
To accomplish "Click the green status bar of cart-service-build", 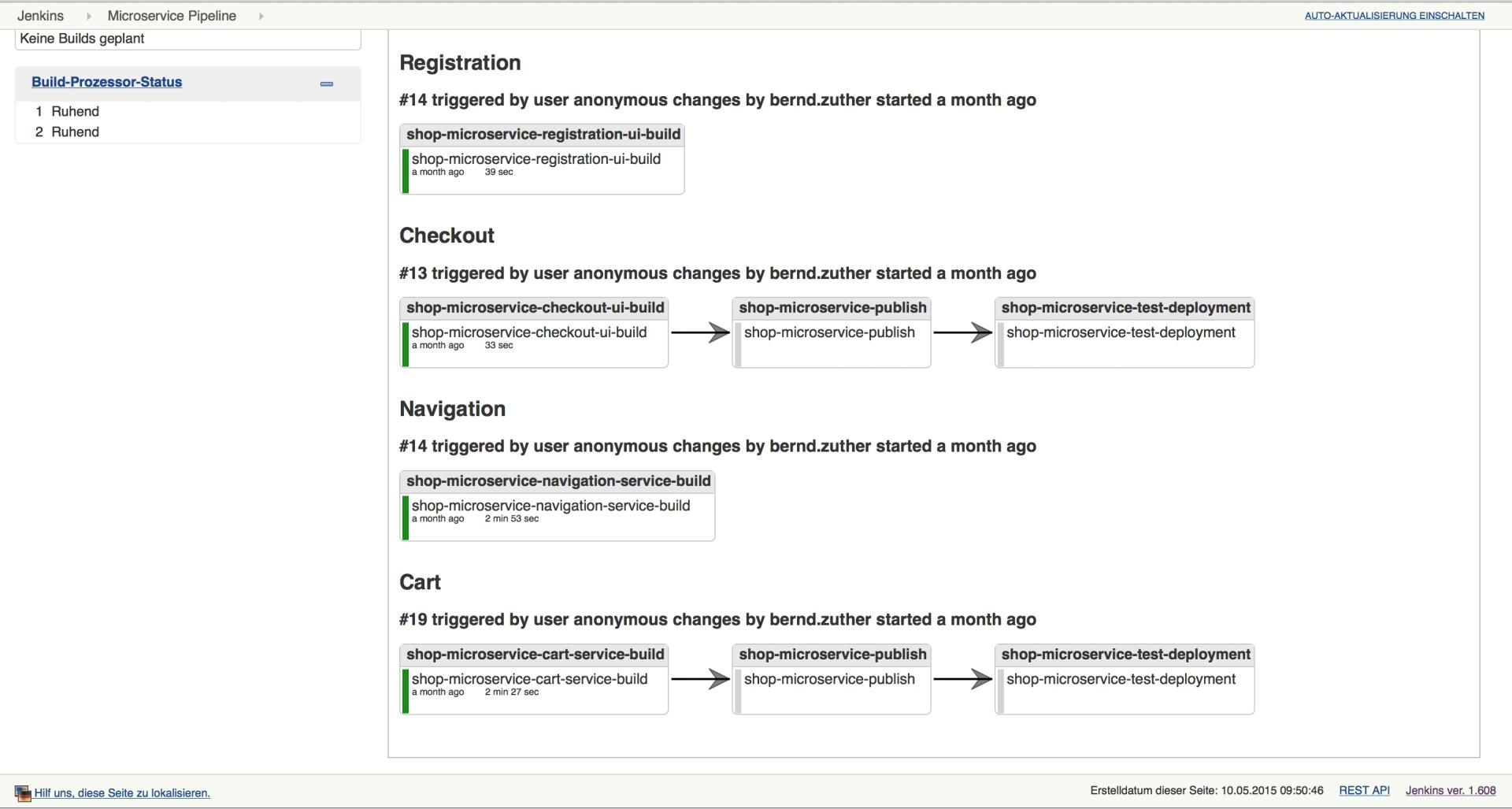I will tap(406, 691).
